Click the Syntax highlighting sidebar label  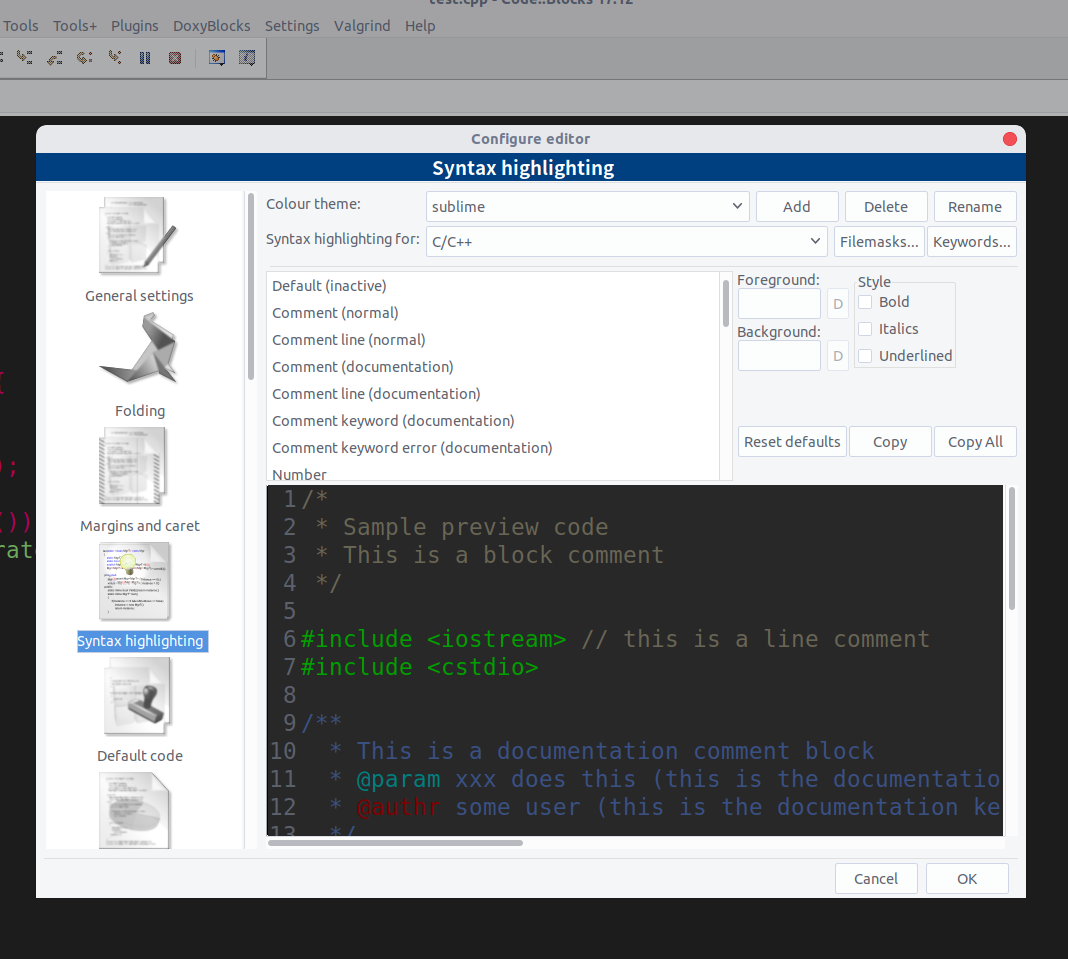click(142, 641)
